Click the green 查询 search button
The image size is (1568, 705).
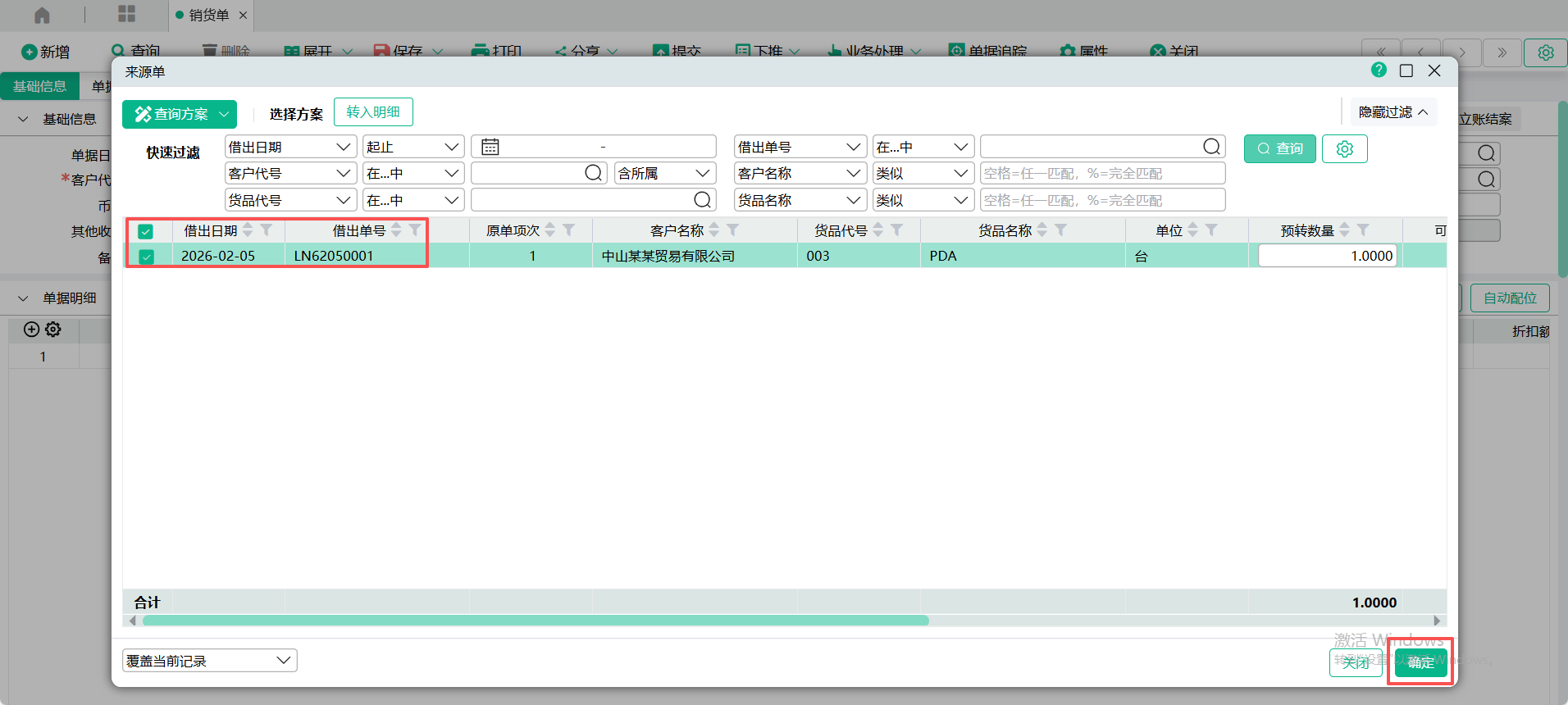[x=1279, y=148]
